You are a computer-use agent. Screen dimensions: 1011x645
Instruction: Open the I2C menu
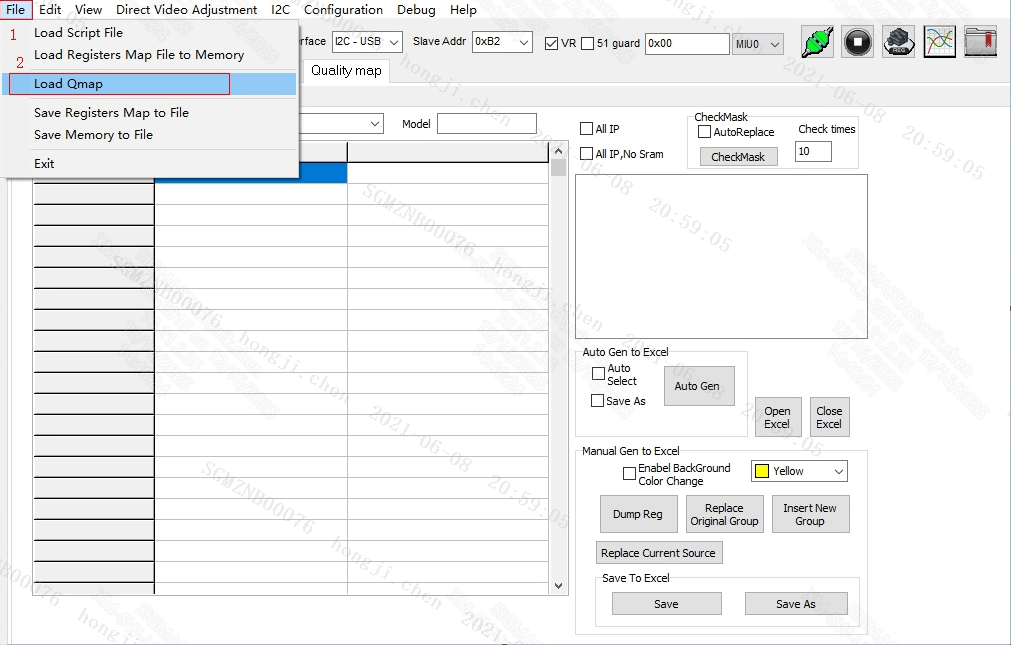pyautogui.click(x=280, y=10)
